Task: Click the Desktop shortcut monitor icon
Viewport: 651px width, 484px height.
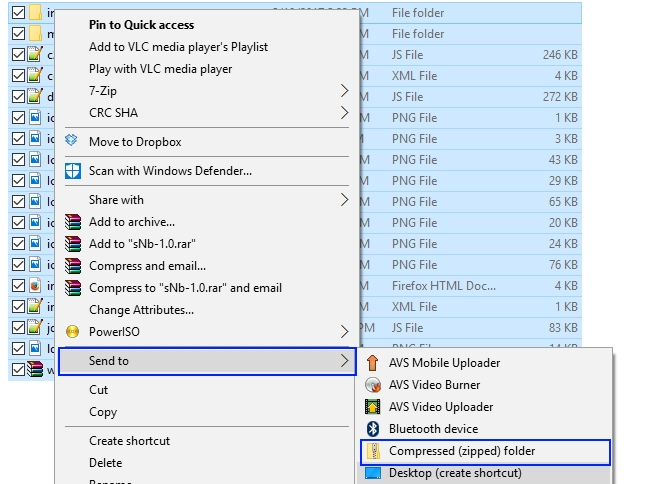Action: (373, 473)
